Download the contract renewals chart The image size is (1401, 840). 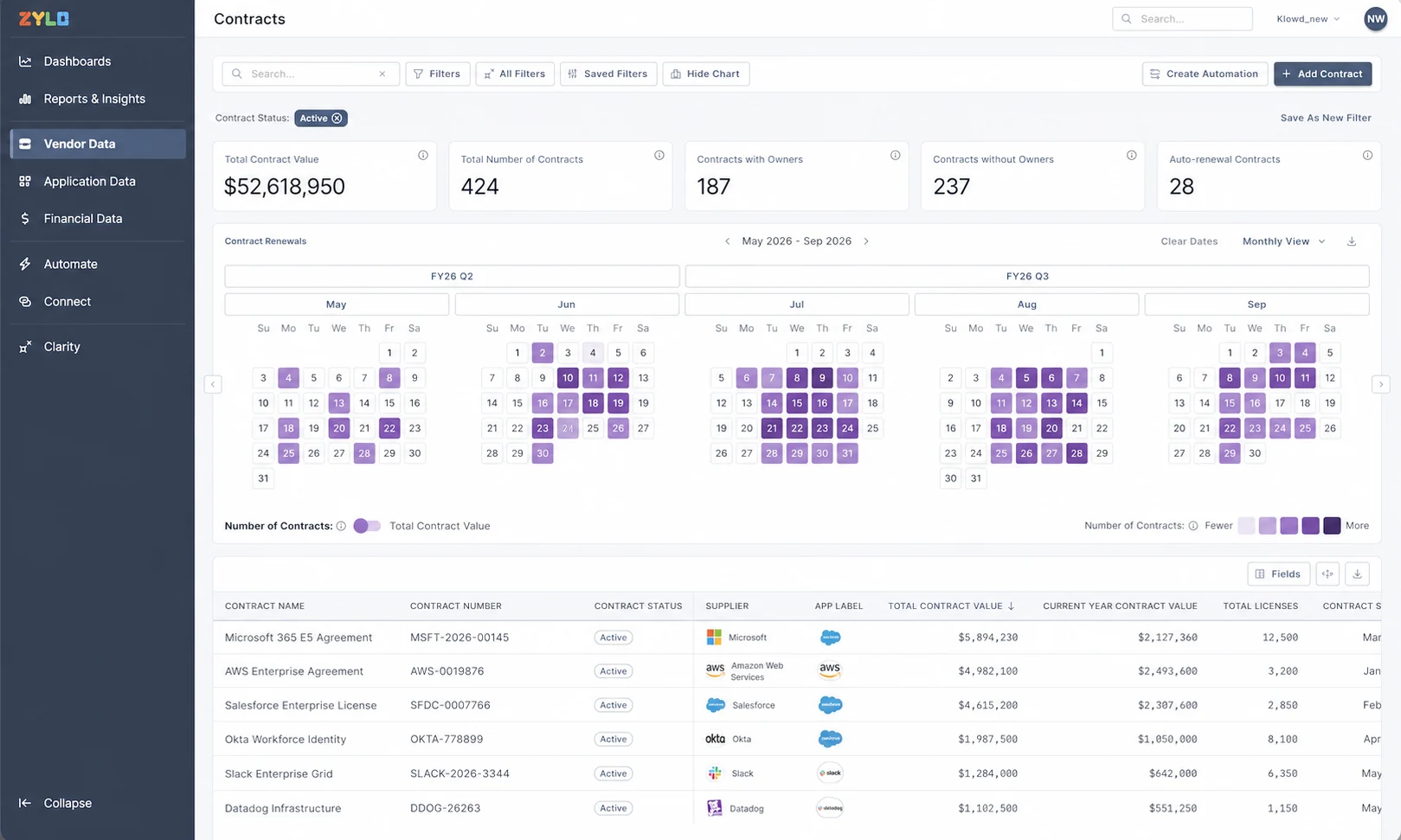(x=1352, y=241)
